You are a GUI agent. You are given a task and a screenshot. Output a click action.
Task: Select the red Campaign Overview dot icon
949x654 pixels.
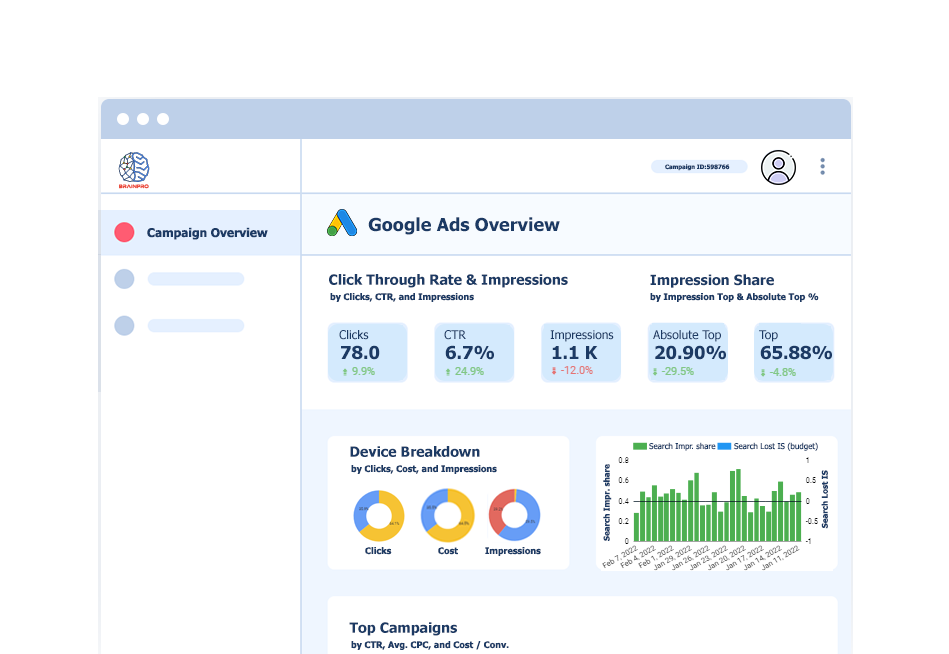(x=124, y=232)
